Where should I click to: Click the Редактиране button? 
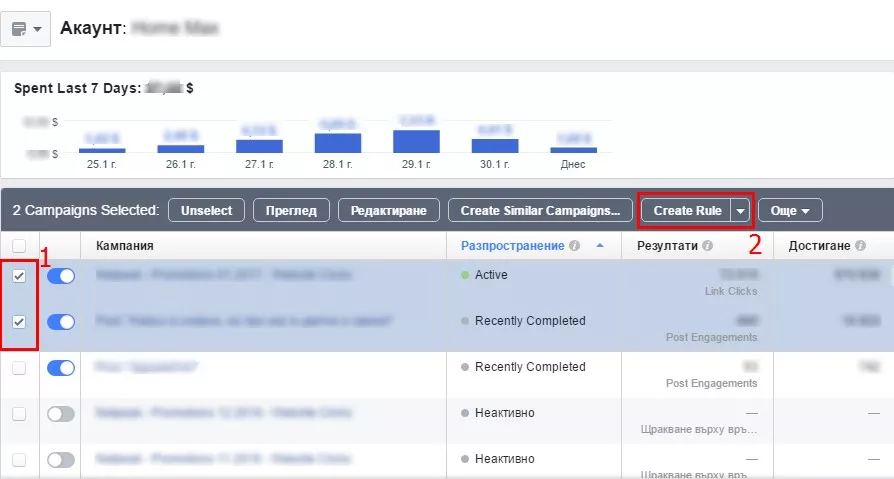point(389,210)
